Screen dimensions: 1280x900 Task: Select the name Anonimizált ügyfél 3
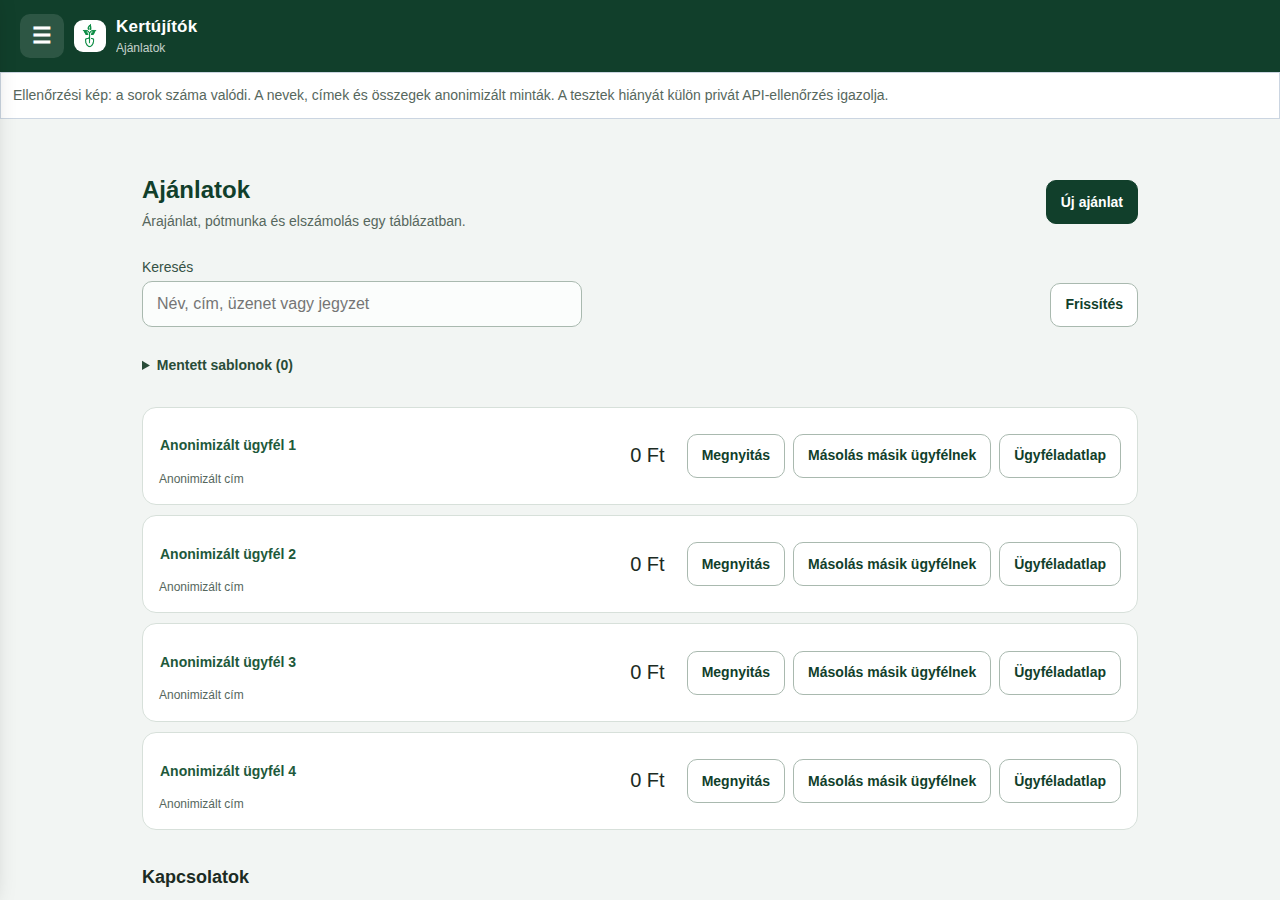pos(228,662)
